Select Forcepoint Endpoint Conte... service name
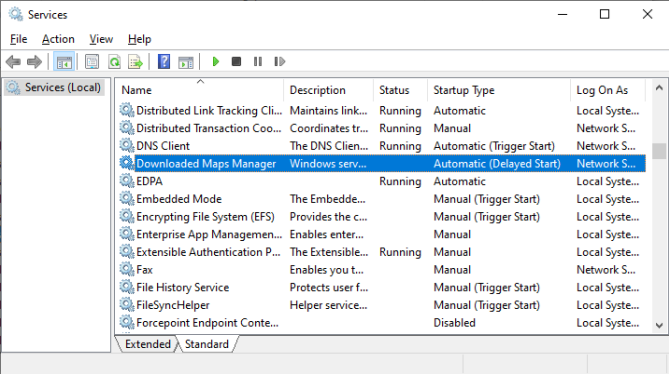This screenshot has height=374, width=669. click(207, 323)
